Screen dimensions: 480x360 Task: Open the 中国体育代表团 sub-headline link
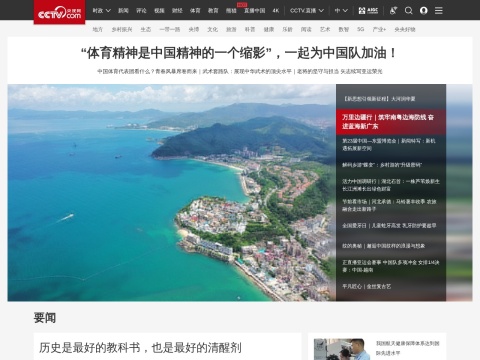point(147,71)
